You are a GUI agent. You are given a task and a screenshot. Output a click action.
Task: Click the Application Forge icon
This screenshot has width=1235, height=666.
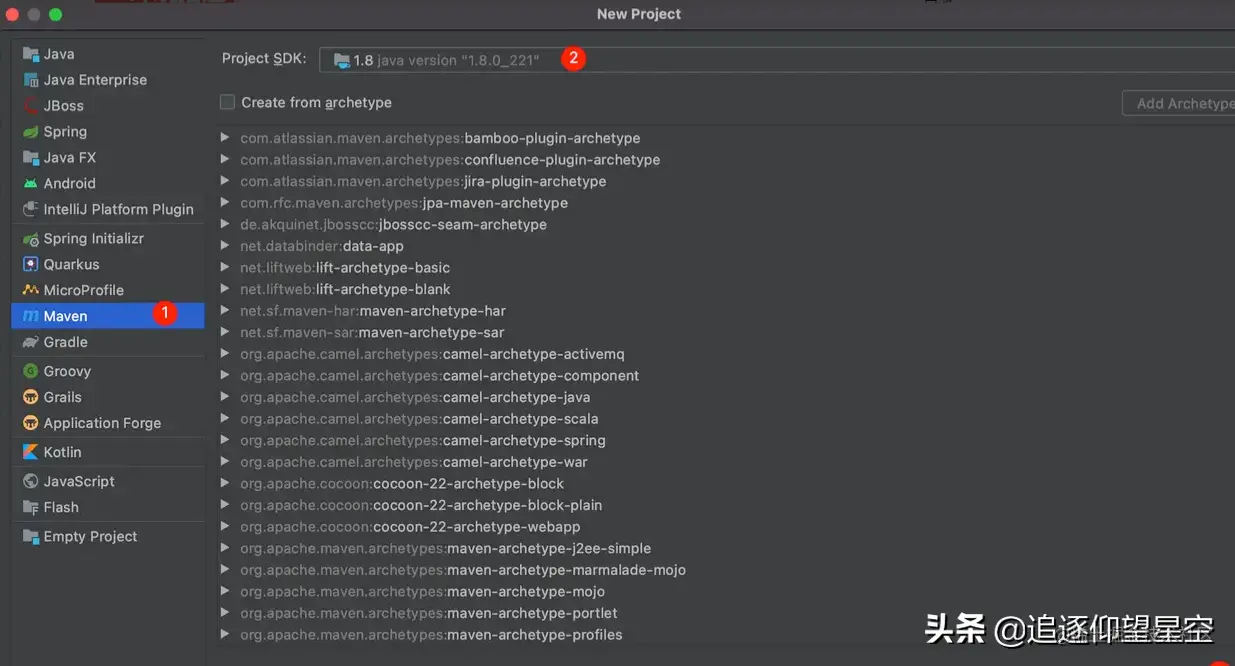pyautogui.click(x=31, y=424)
